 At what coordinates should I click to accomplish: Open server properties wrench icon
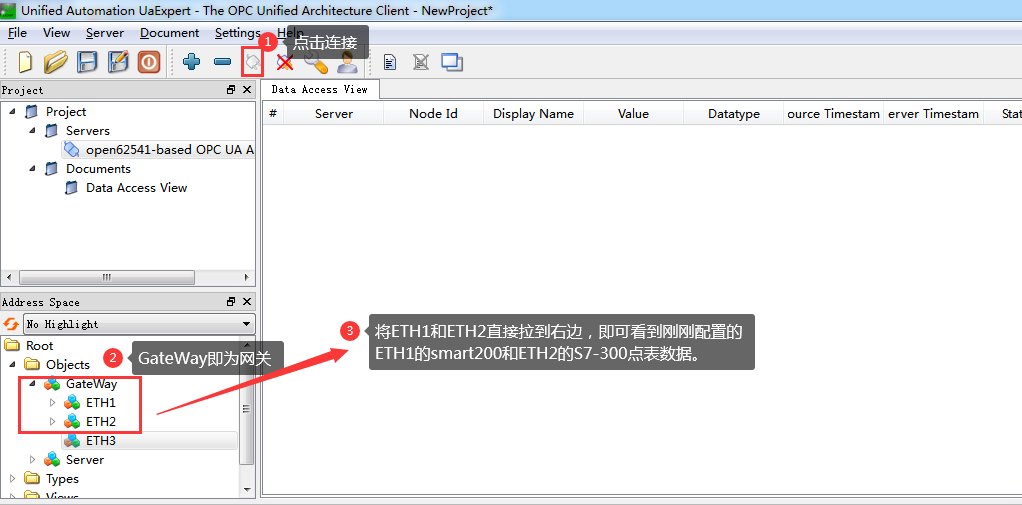[315, 63]
